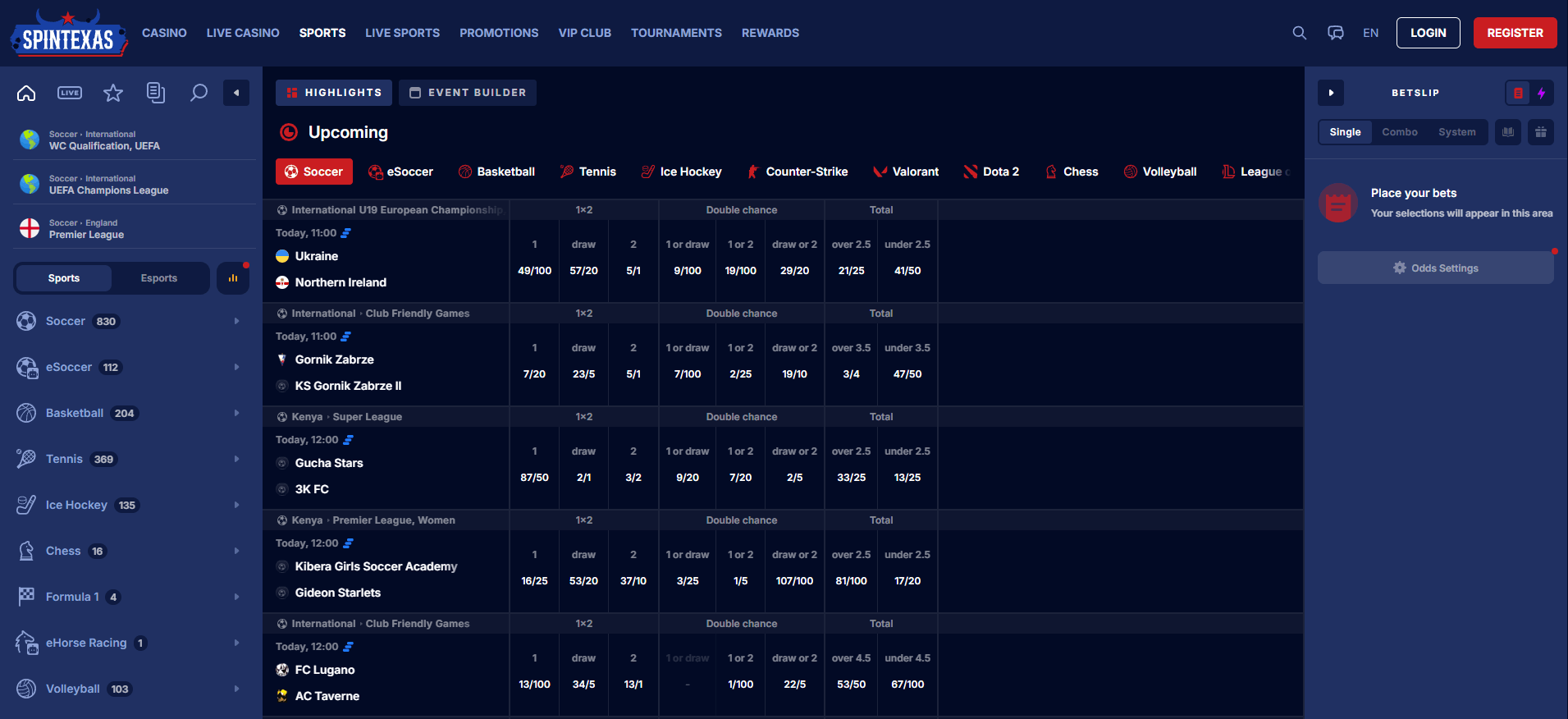Screen dimensions: 1568x719
Task: Open LIVE SPORTS menu
Action: click(x=402, y=33)
